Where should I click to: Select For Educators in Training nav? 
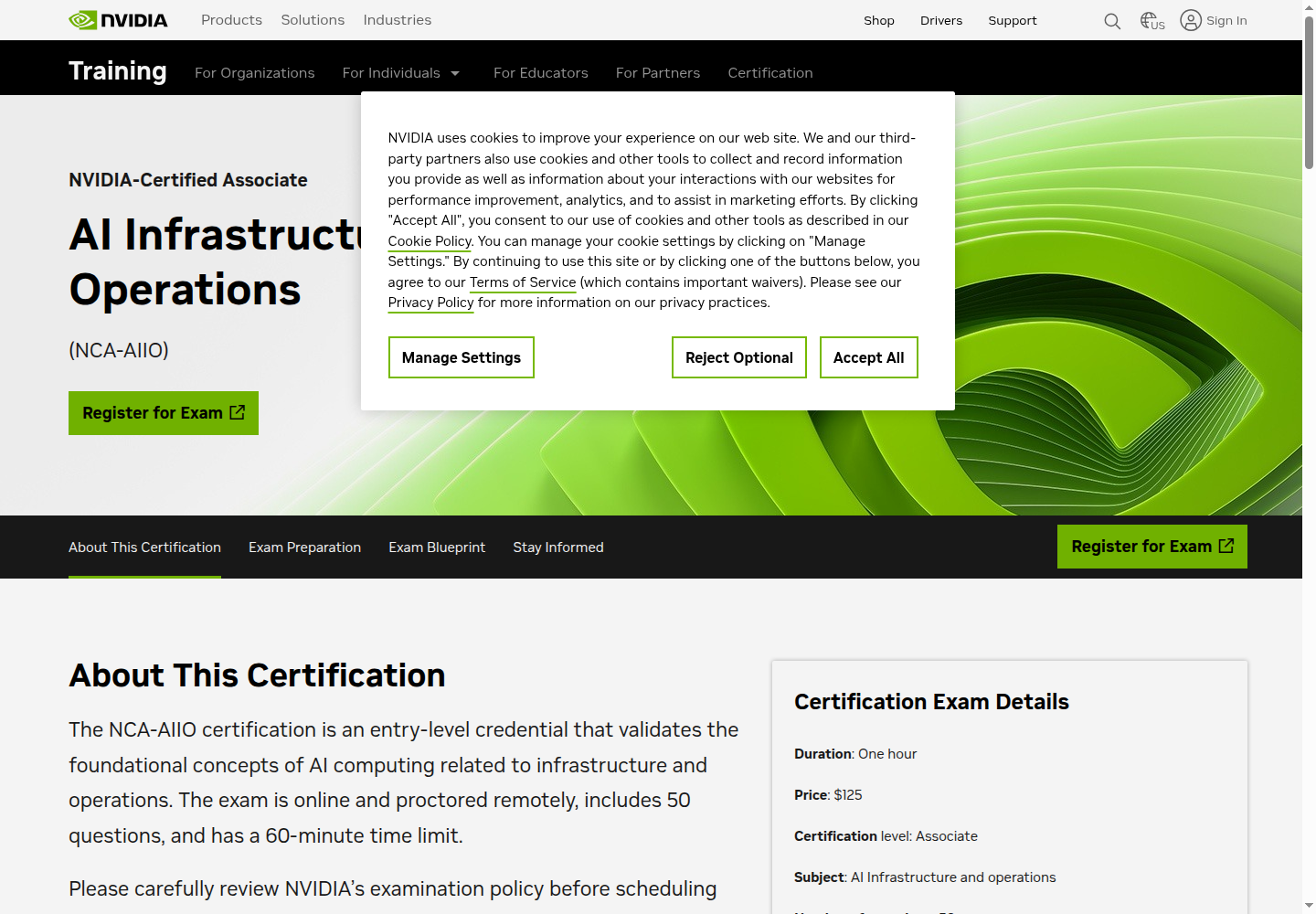point(541,73)
